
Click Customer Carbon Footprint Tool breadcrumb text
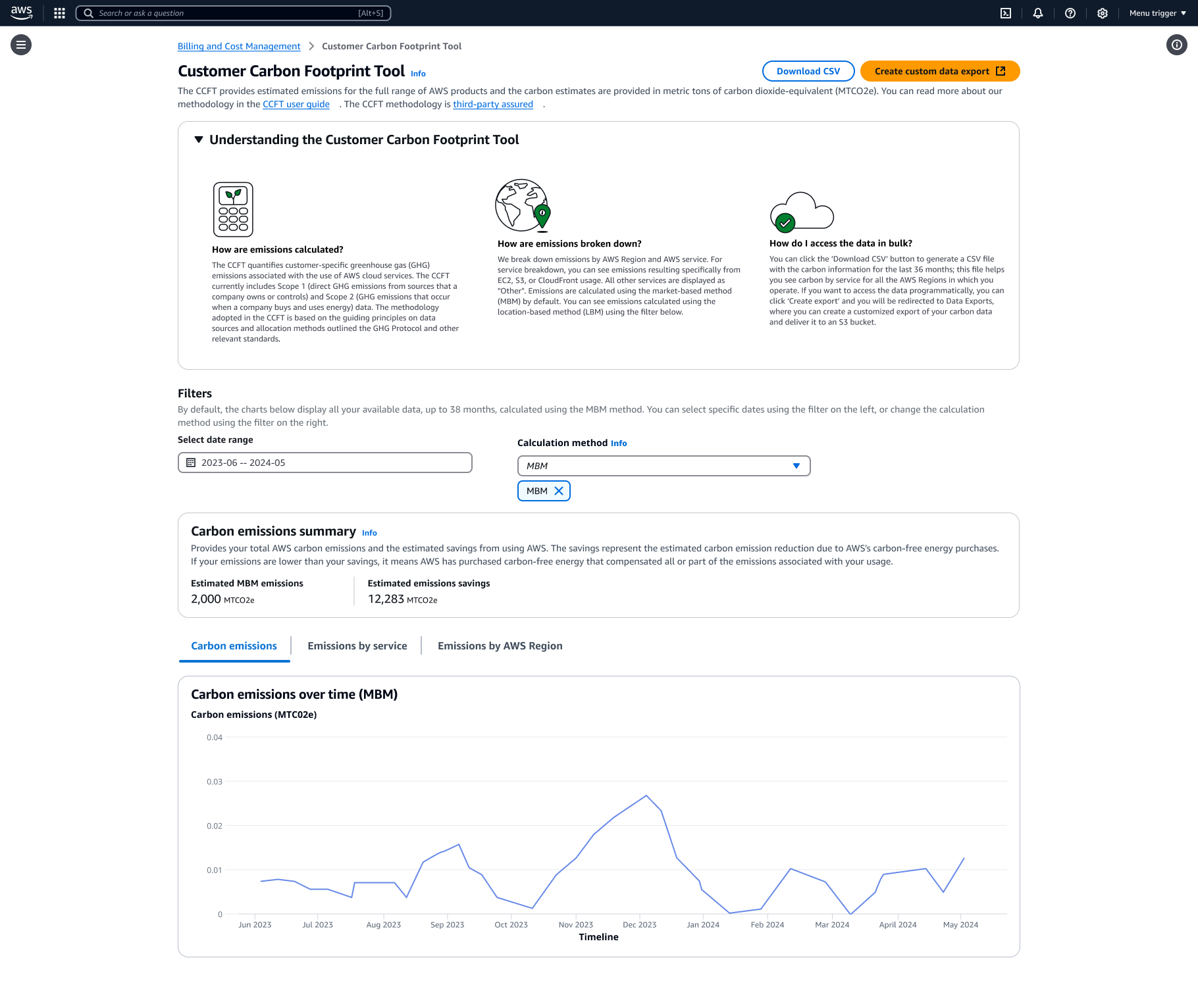(x=392, y=46)
